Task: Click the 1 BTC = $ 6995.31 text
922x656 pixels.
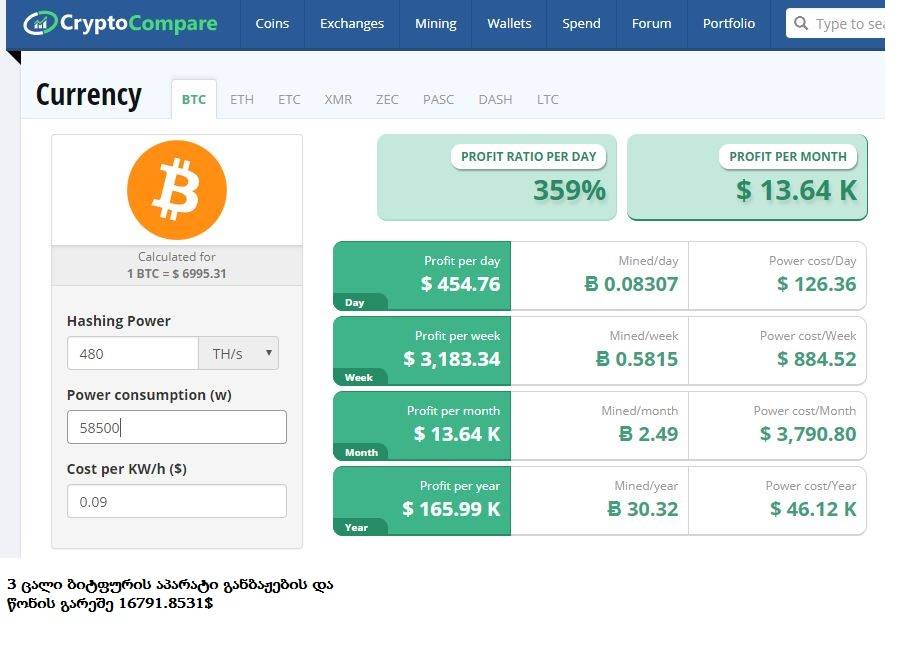Action: pyautogui.click(x=176, y=273)
